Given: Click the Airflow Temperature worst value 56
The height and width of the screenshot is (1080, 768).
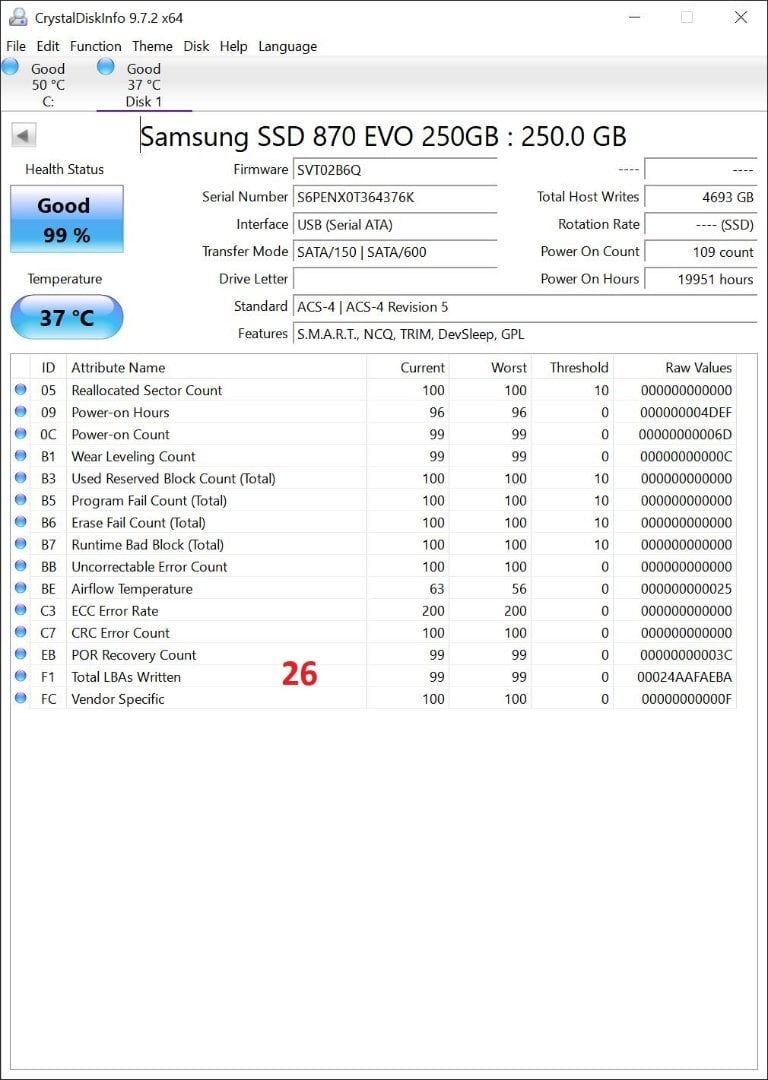Looking at the screenshot, I should (x=519, y=589).
